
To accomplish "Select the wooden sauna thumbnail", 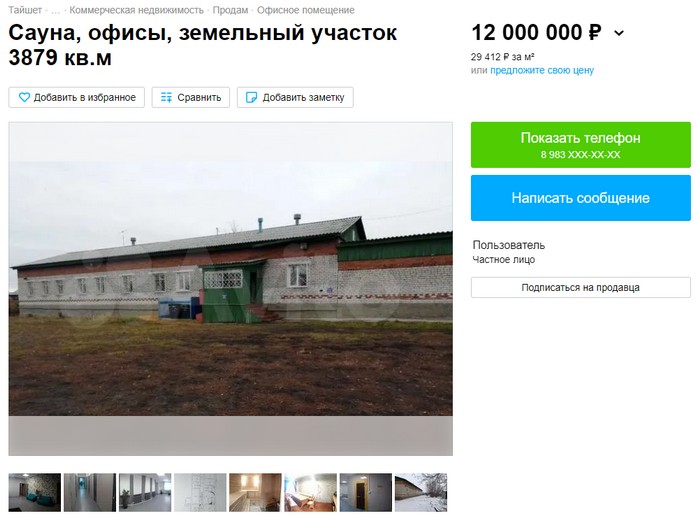I will (255, 492).
